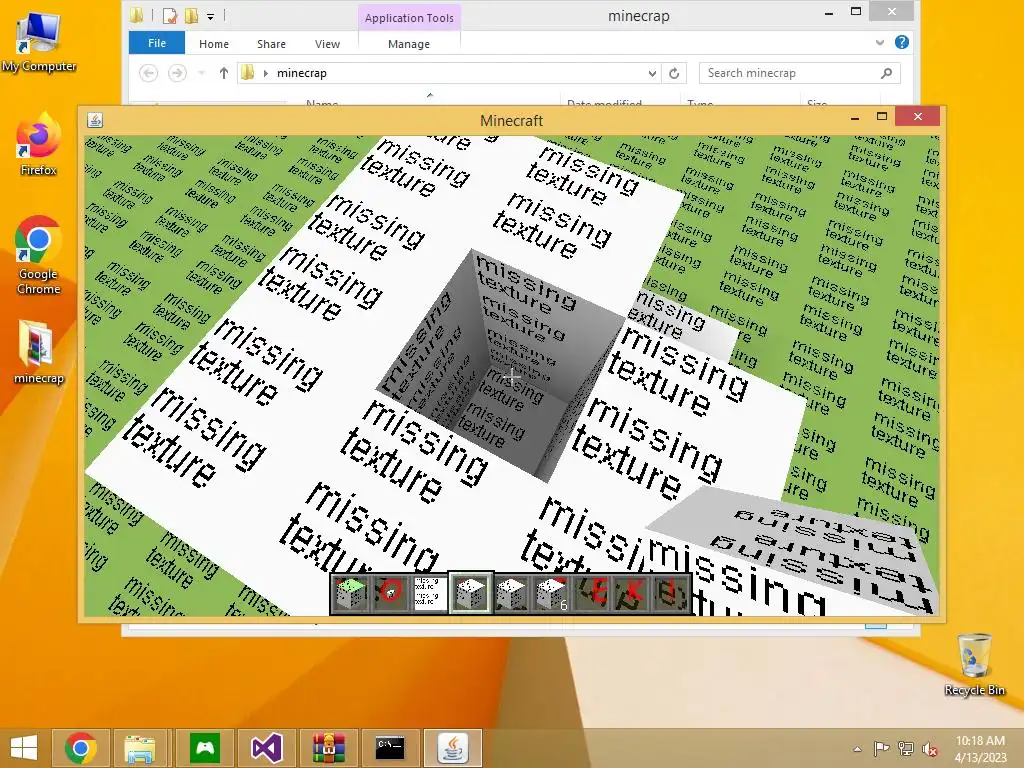This screenshot has height=768, width=1024.
Task: Show hidden system tray icons
Action: [857, 749]
